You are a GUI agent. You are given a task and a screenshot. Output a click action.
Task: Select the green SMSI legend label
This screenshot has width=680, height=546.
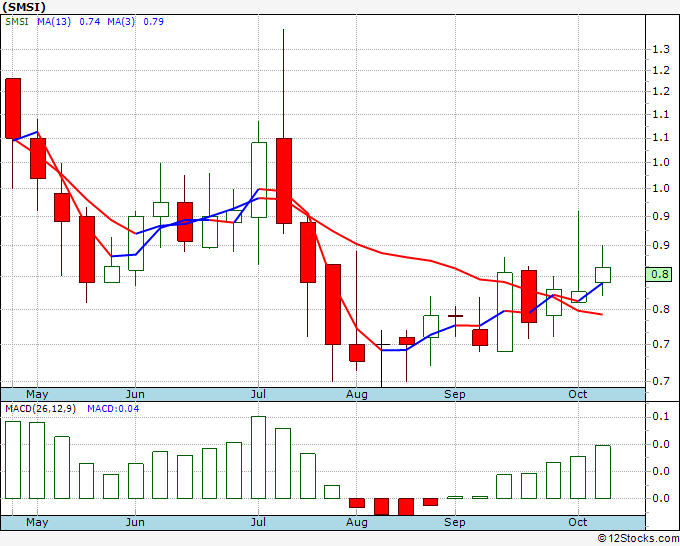[x=17, y=22]
